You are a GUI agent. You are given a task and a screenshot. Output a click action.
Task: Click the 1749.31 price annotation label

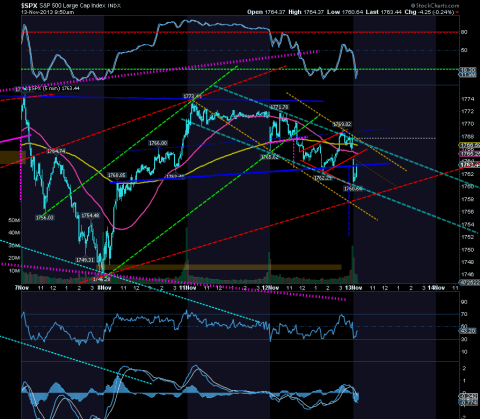click(x=85, y=260)
